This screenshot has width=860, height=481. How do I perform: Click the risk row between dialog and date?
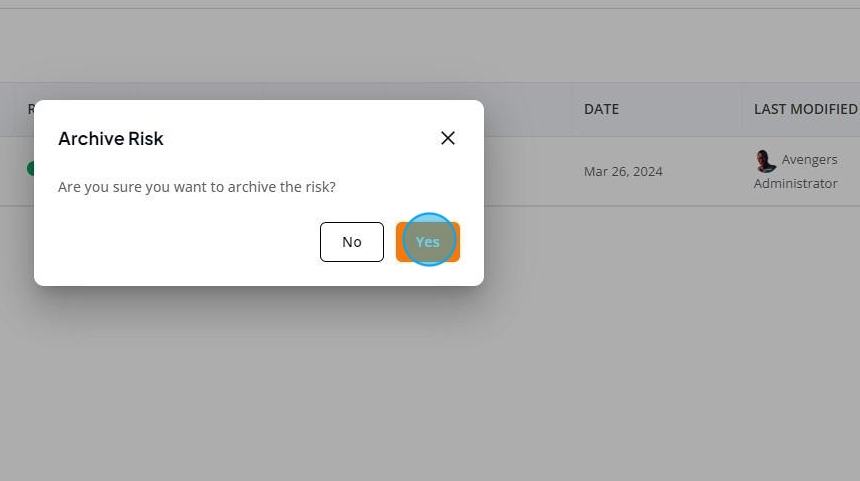click(528, 171)
